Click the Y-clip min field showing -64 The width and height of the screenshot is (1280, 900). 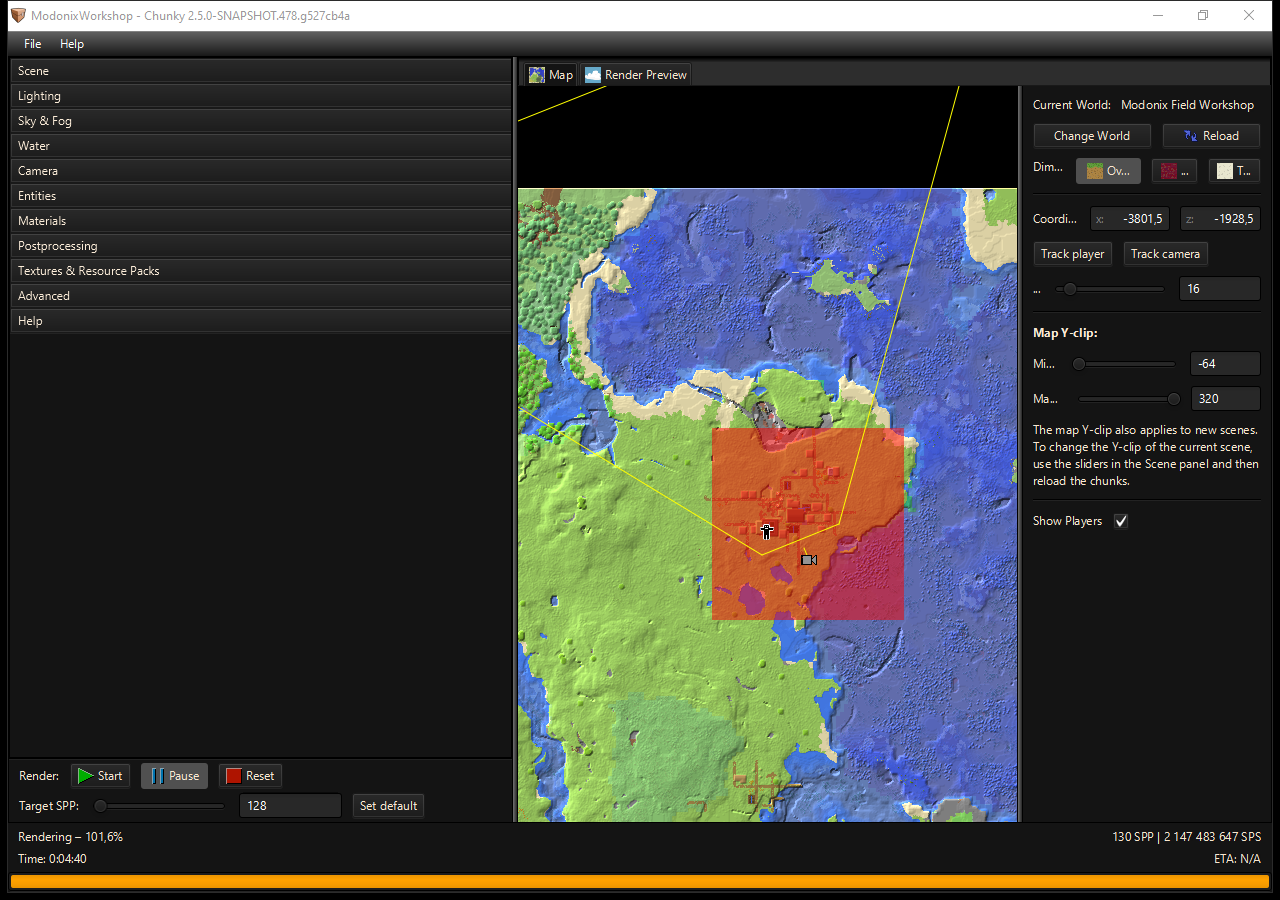(1225, 364)
